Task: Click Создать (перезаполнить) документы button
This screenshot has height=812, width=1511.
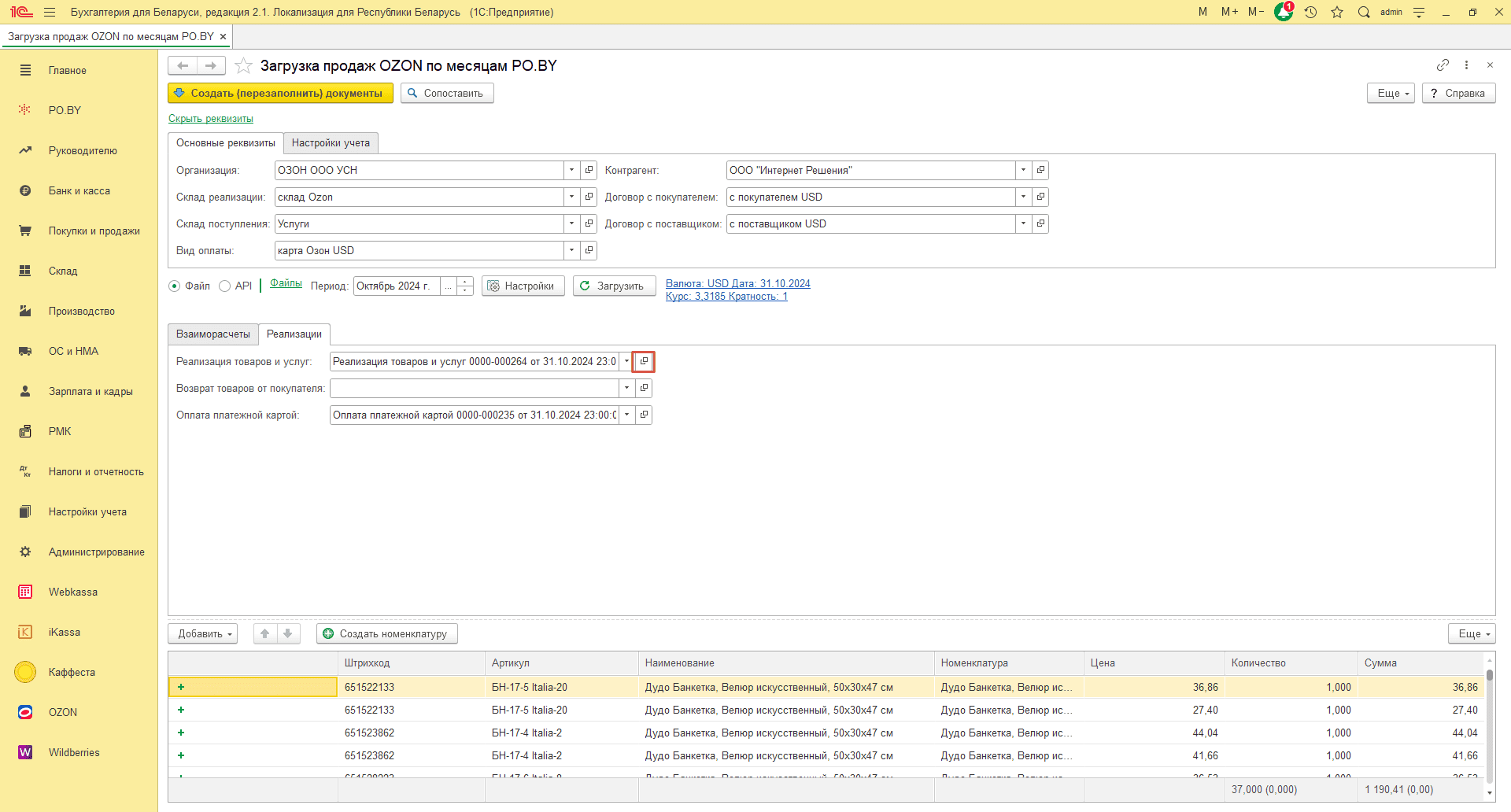Action: (280, 93)
